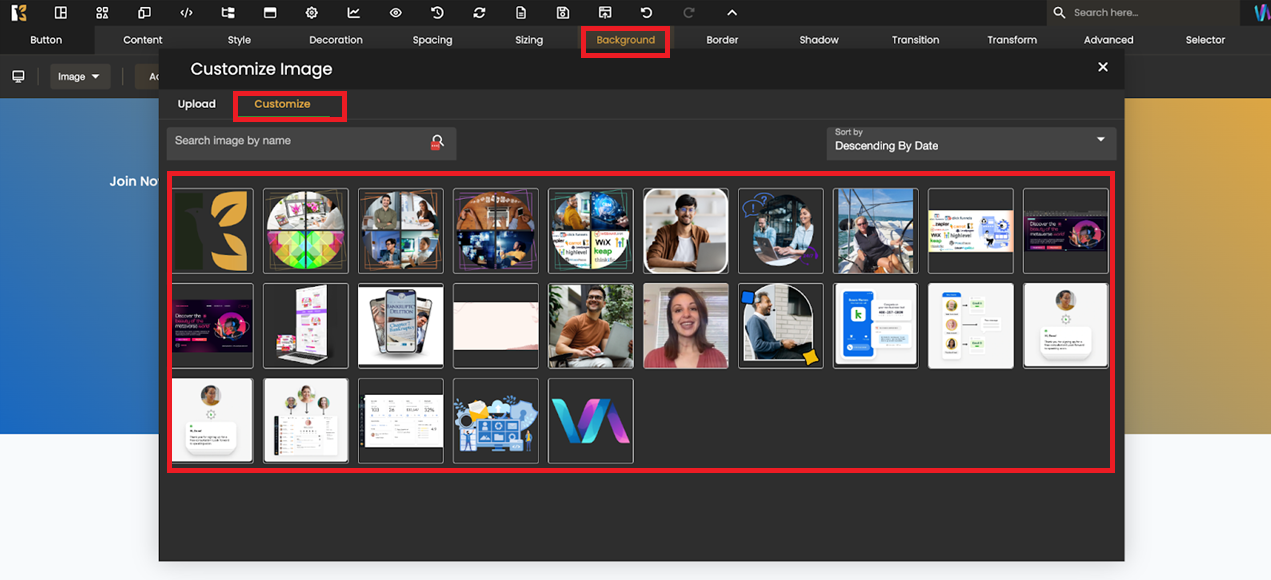Select the smiling woman thumbnail image

[x=686, y=326]
